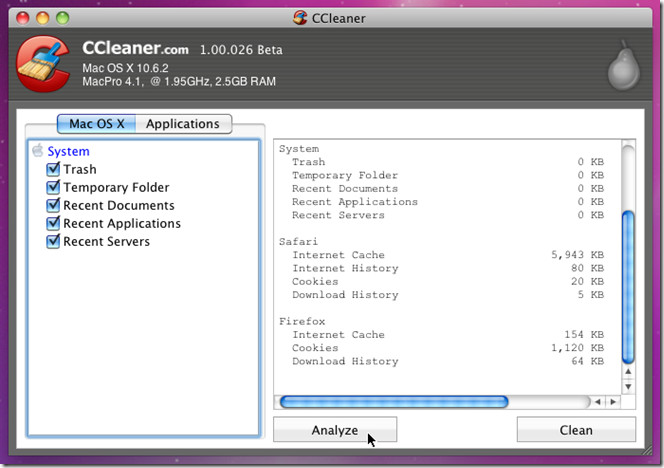664x468 pixels.
Task: Toggle the Recent Documents checkbox
Action: click(53, 205)
